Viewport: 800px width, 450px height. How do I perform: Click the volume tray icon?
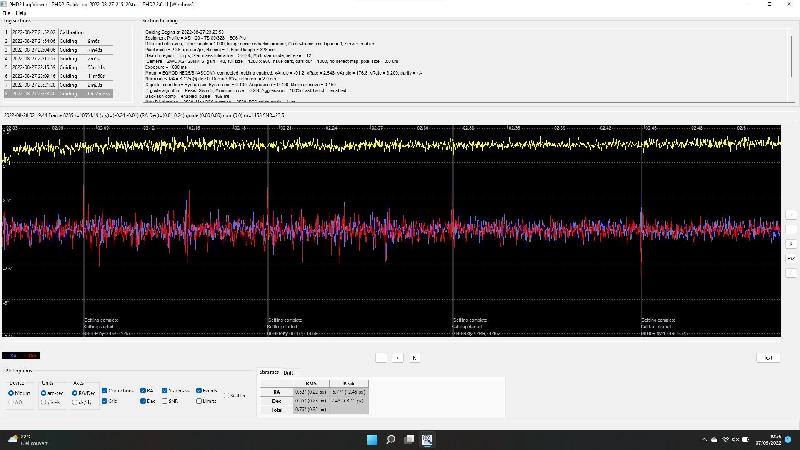[x=735, y=440]
